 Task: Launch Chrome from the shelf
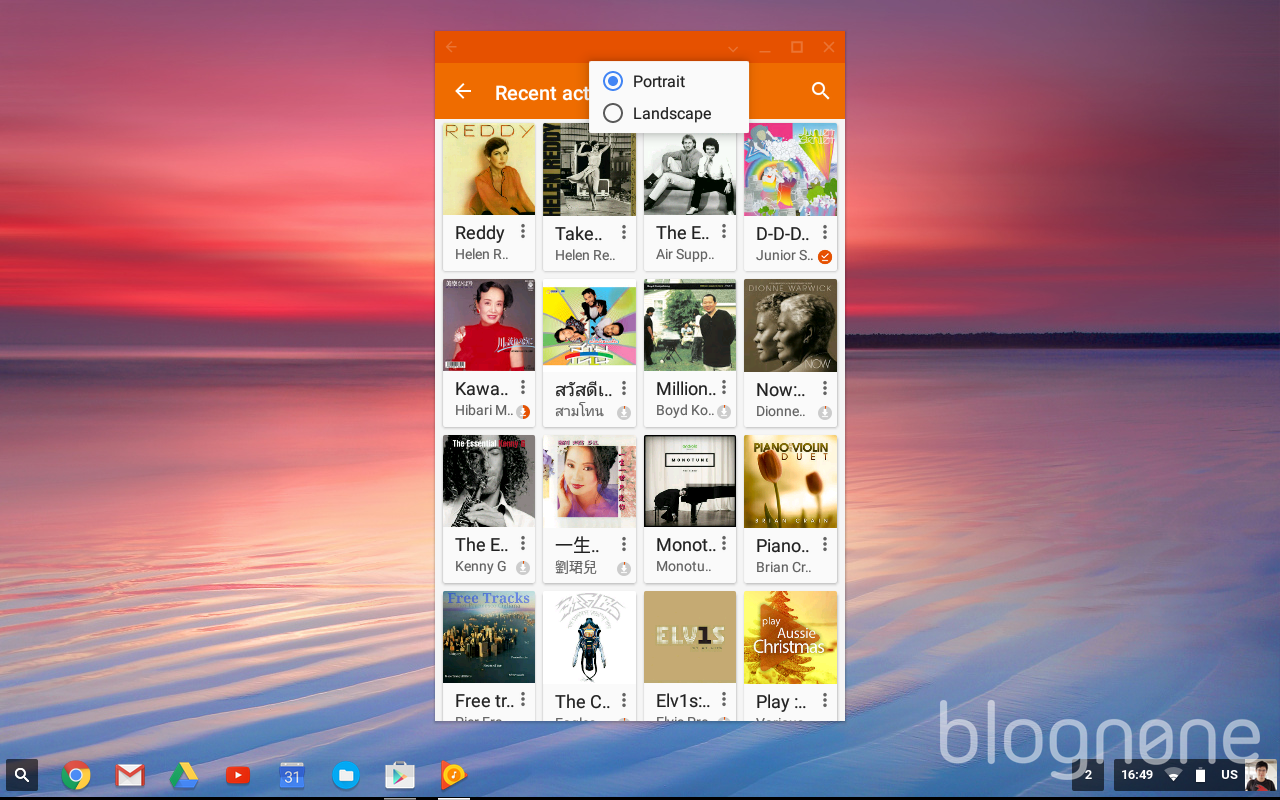click(x=76, y=775)
